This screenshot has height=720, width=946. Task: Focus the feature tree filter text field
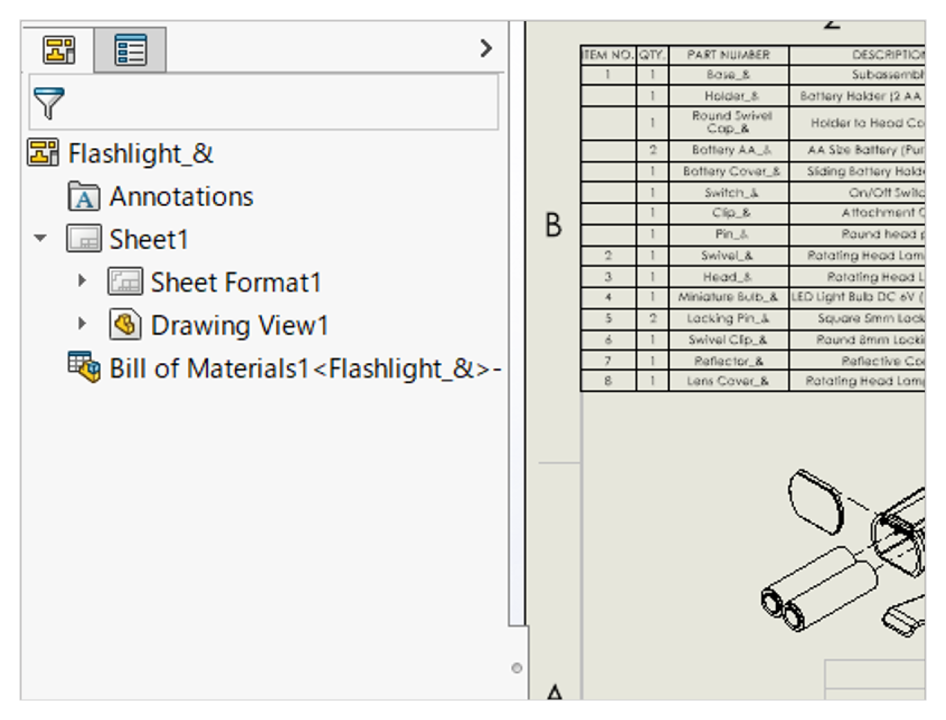click(280, 102)
